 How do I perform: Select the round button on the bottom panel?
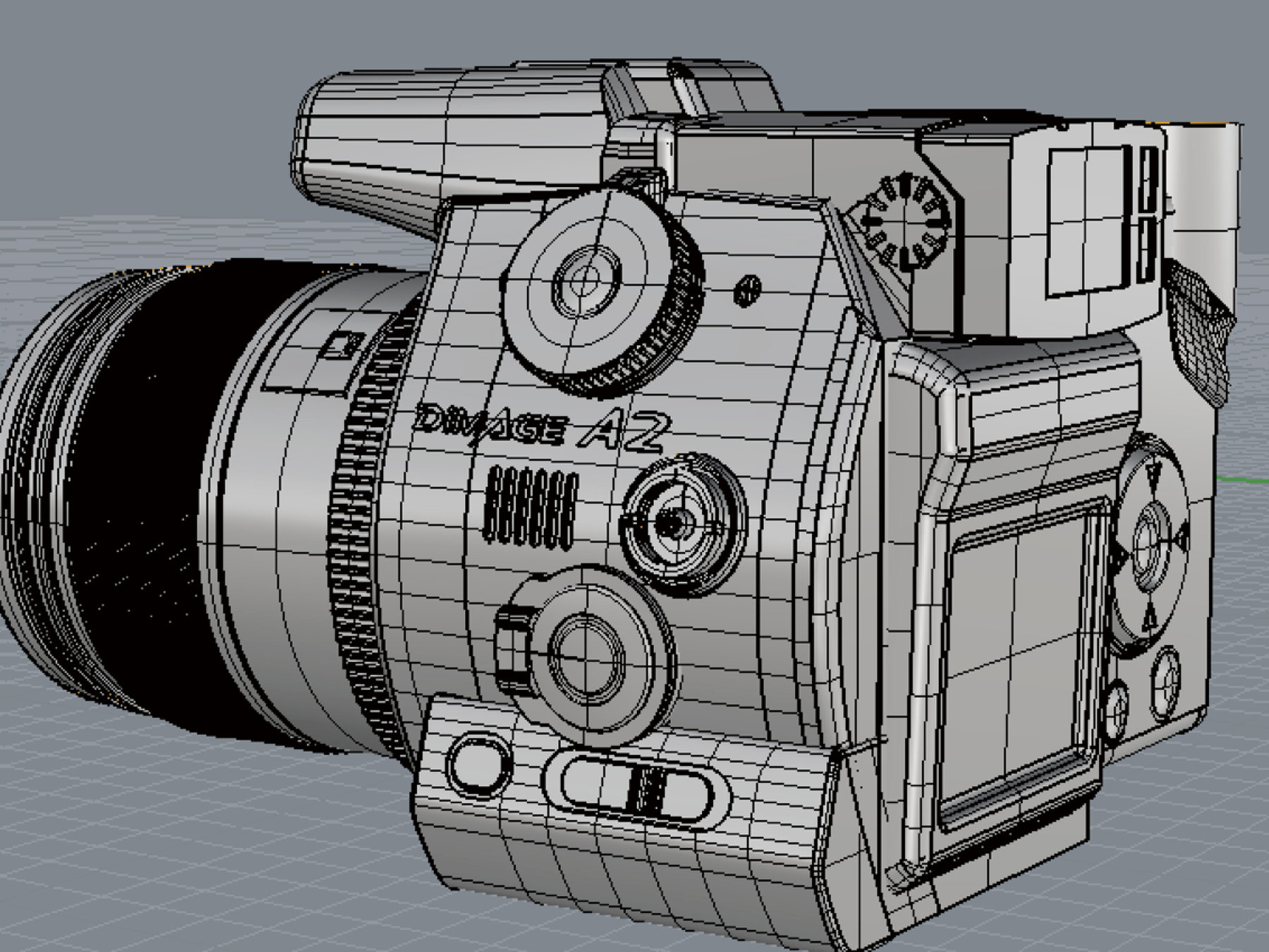(x=479, y=765)
